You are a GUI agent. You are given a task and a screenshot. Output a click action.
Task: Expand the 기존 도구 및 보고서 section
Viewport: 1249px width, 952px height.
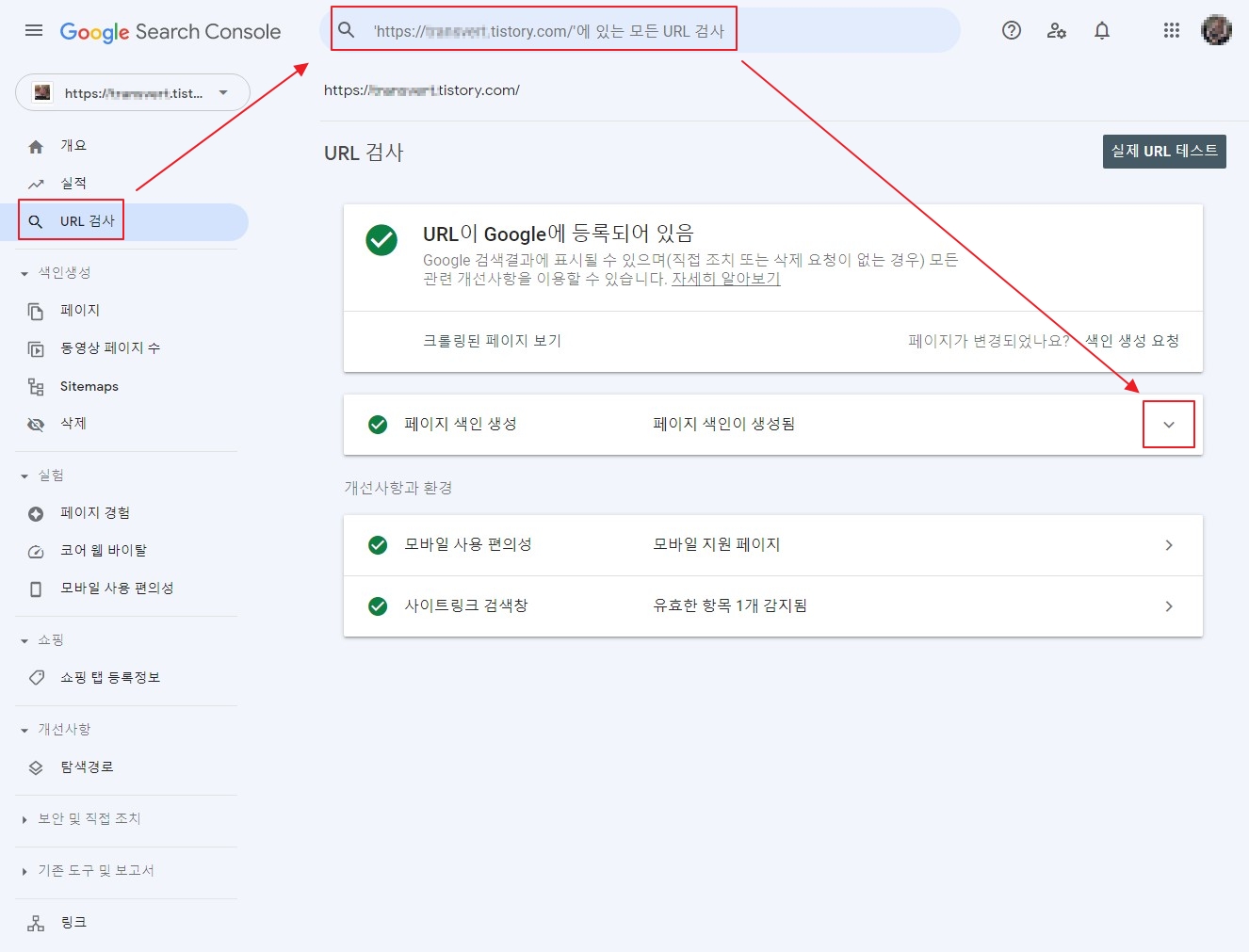click(24, 871)
